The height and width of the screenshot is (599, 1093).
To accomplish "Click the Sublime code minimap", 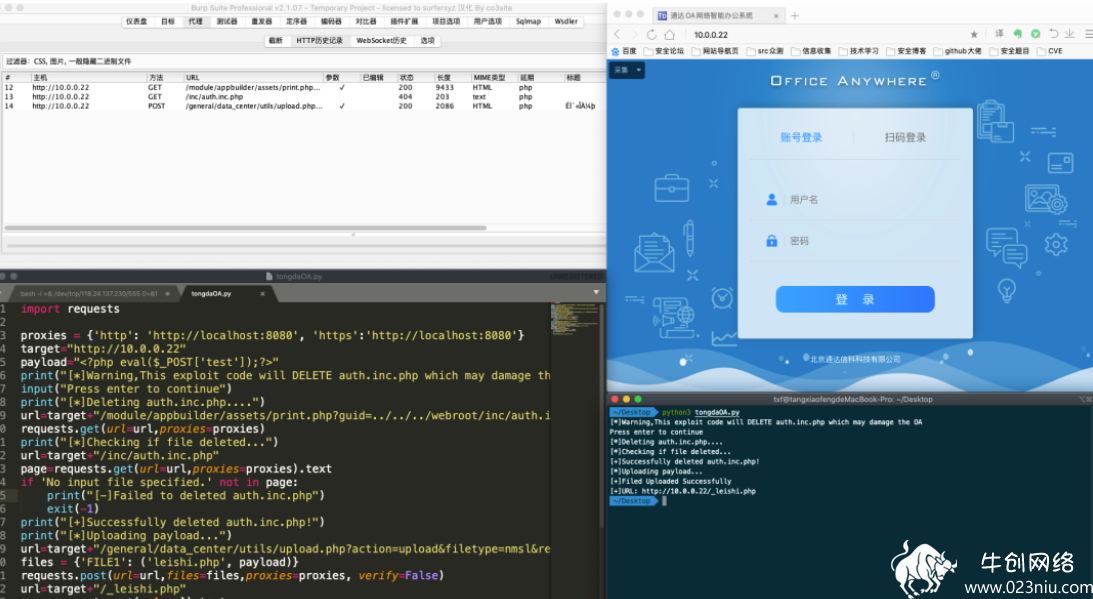I will (574, 319).
